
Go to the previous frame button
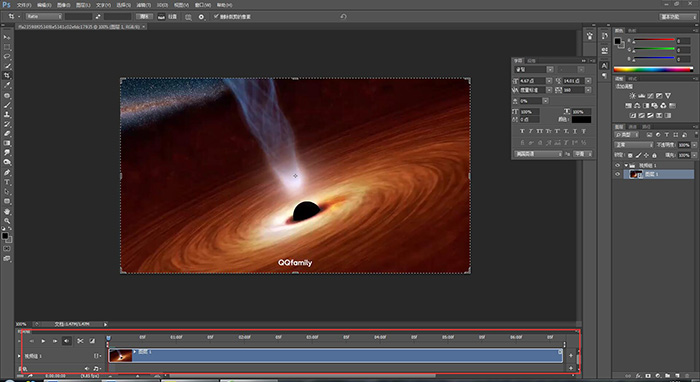31,341
